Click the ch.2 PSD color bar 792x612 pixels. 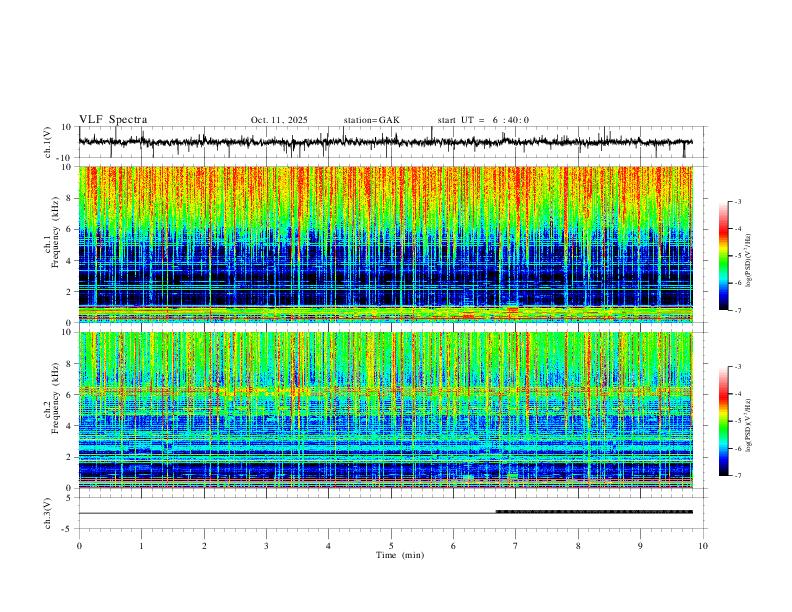[723, 421]
